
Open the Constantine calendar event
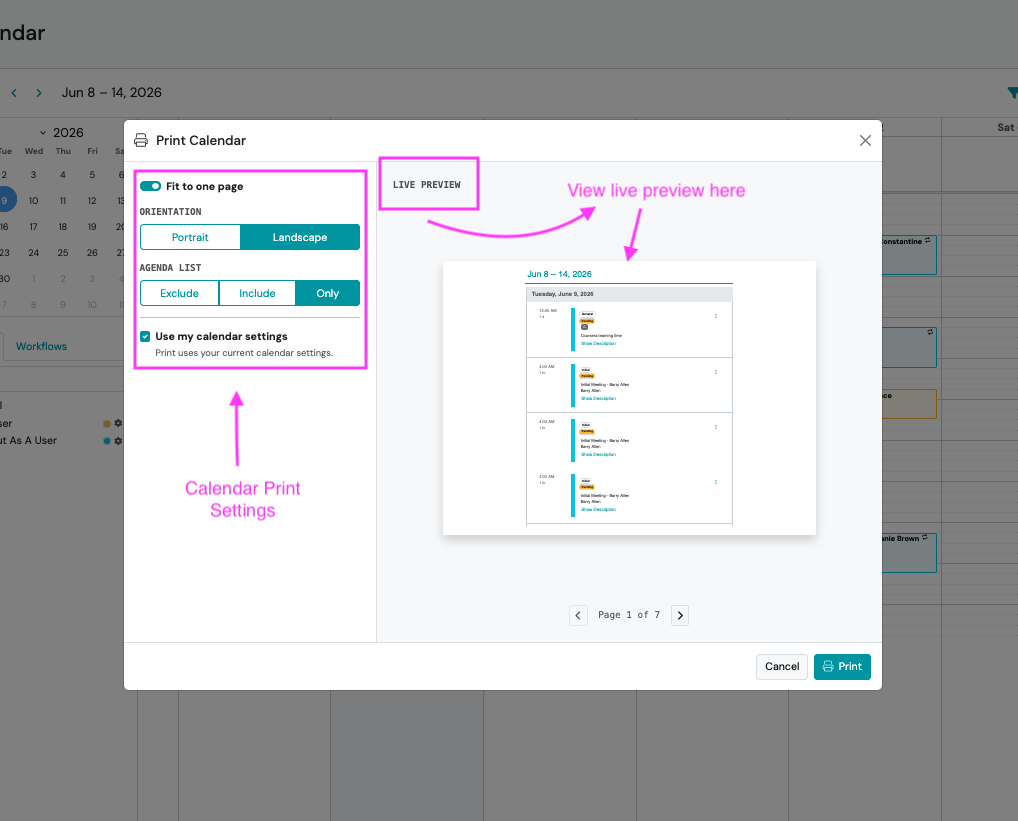click(909, 254)
